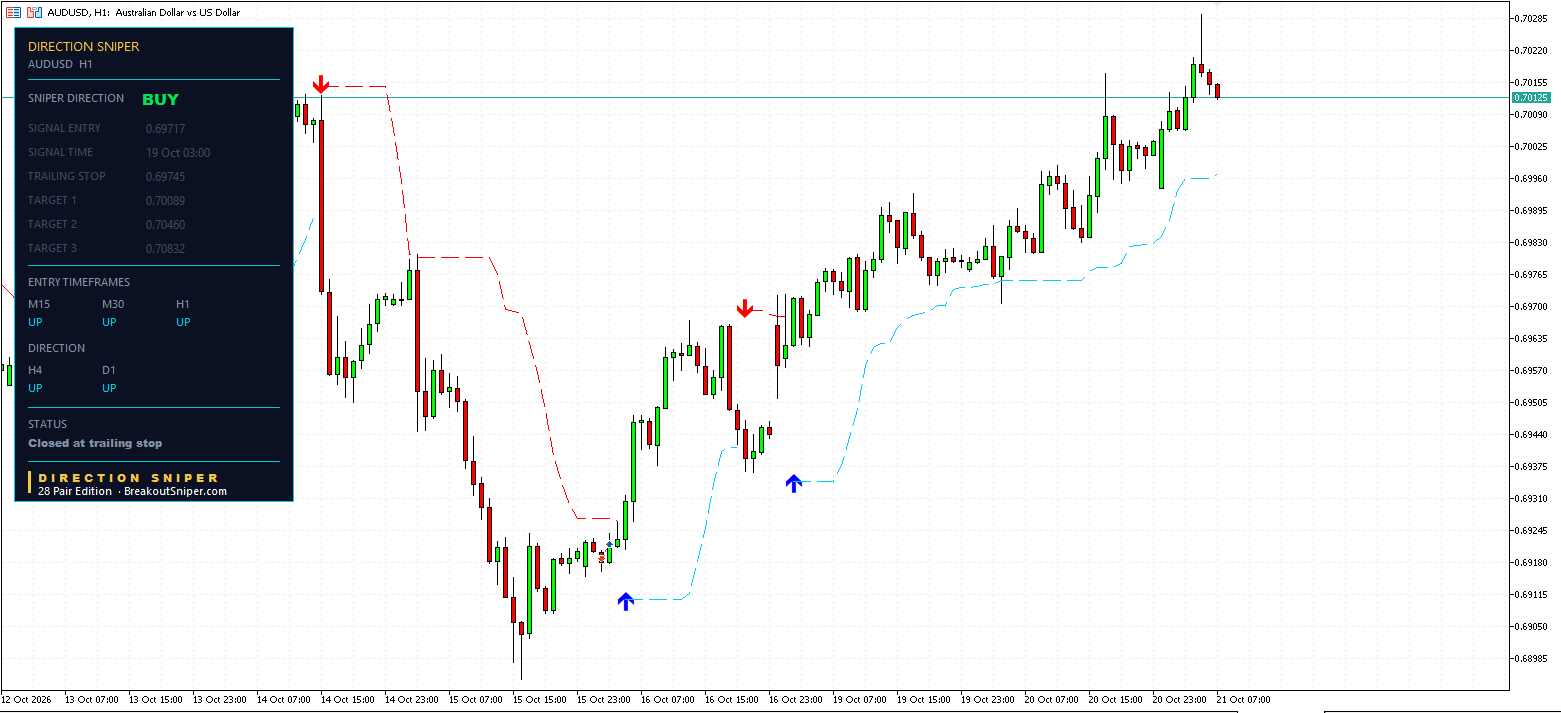
Task: Click the 0.69310 price scale label
Action: [1532, 498]
